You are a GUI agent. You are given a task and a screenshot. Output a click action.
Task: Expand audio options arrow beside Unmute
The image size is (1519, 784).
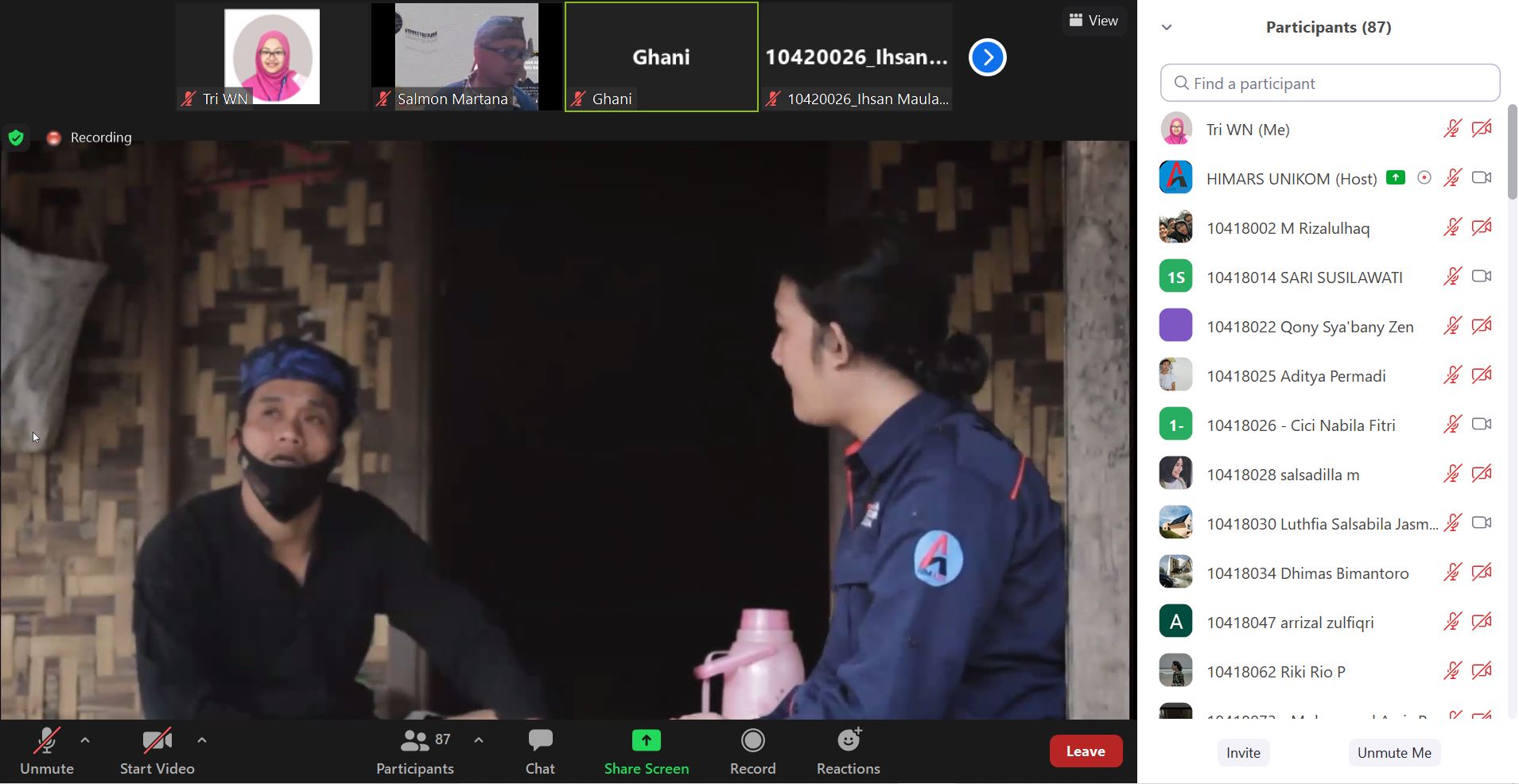point(85,740)
